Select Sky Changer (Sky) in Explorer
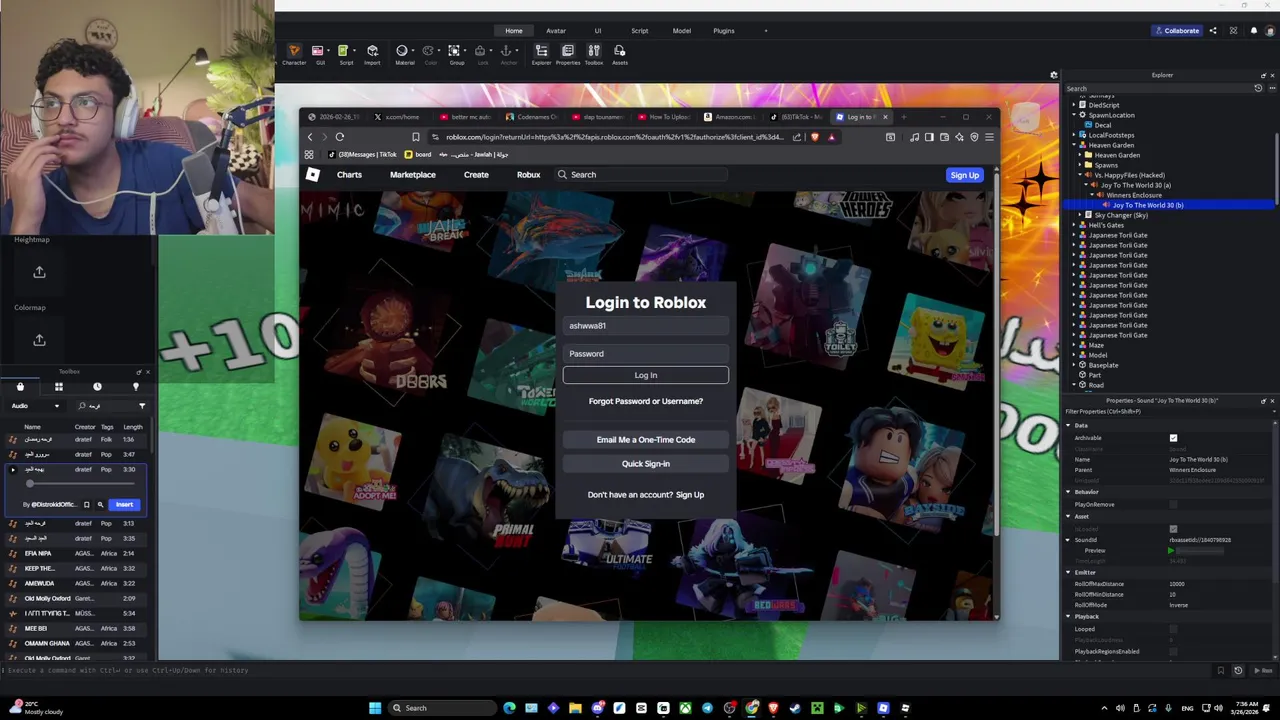Viewport: 1280px width, 720px height. (x=1121, y=215)
